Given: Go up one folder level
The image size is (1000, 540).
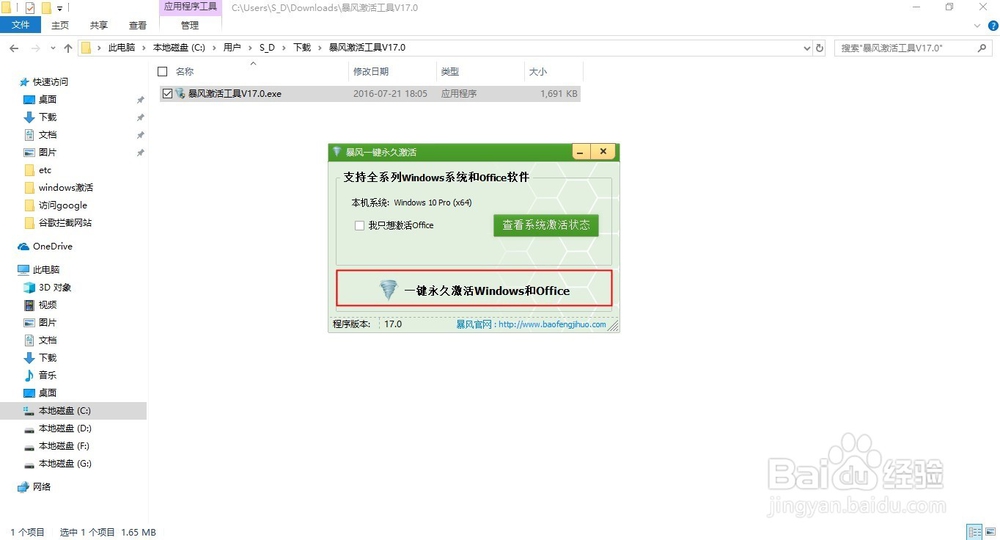Looking at the screenshot, I should (x=68, y=48).
